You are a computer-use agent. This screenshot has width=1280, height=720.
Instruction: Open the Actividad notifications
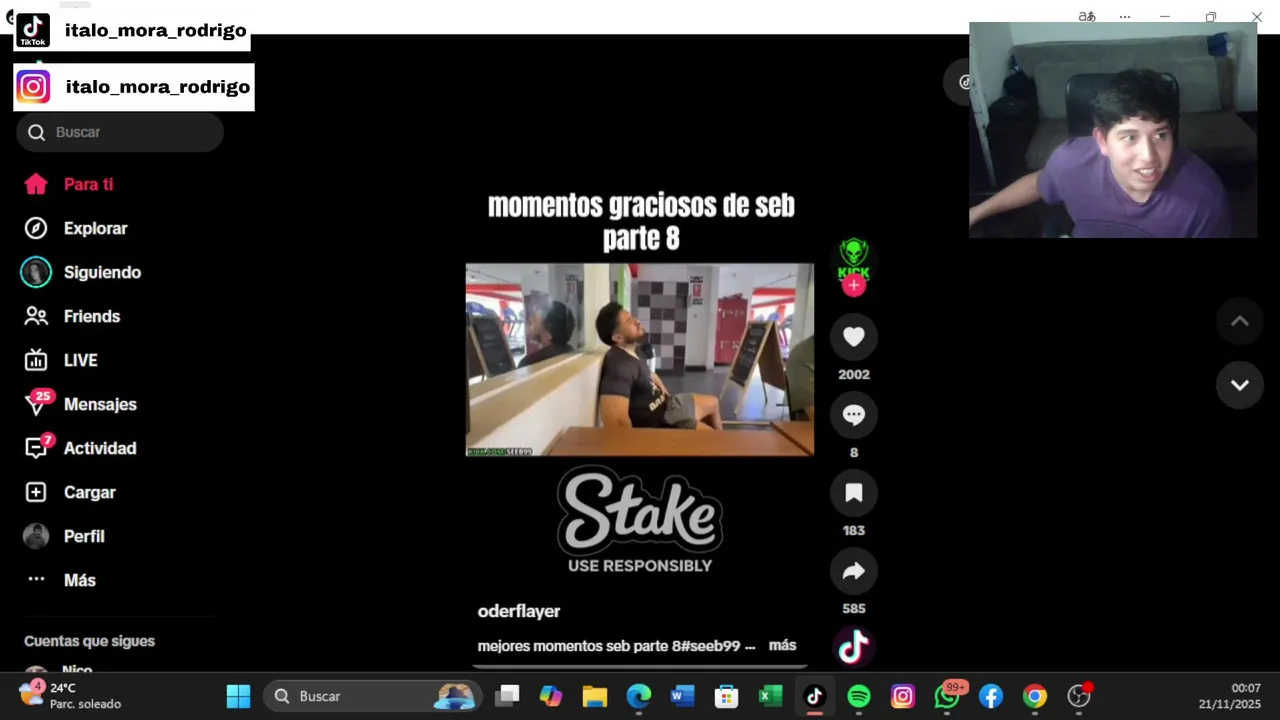80,448
